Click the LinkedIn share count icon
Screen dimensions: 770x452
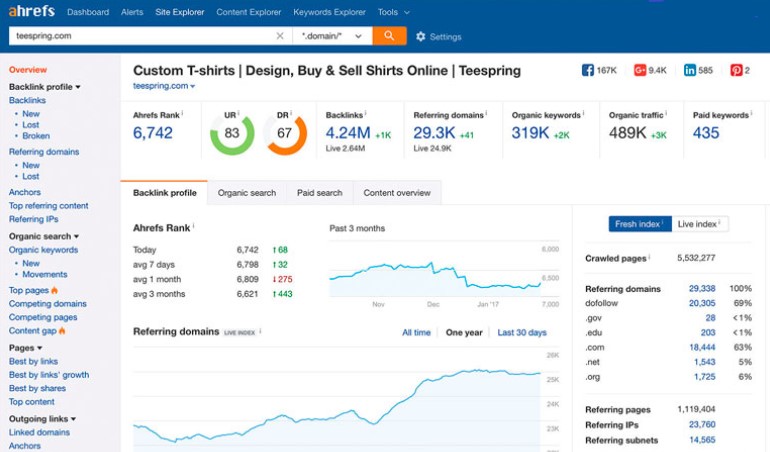click(x=689, y=70)
